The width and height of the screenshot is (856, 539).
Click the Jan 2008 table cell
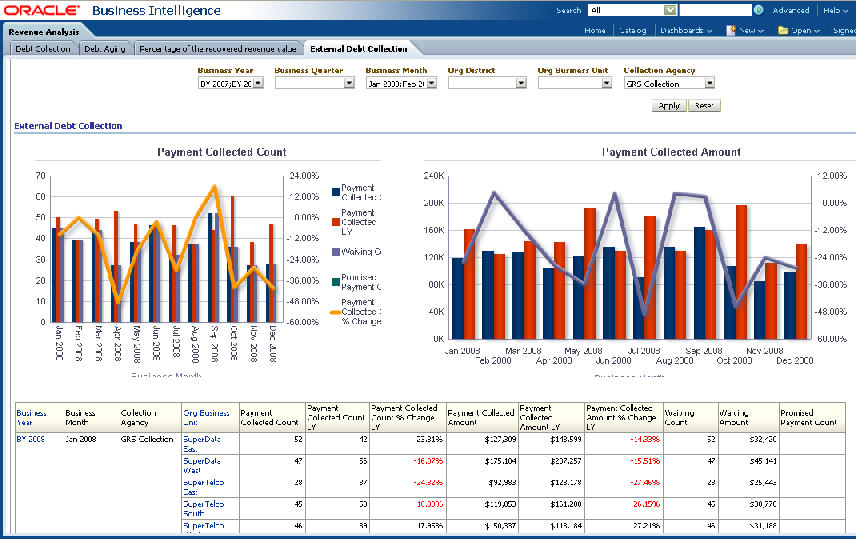81,439
